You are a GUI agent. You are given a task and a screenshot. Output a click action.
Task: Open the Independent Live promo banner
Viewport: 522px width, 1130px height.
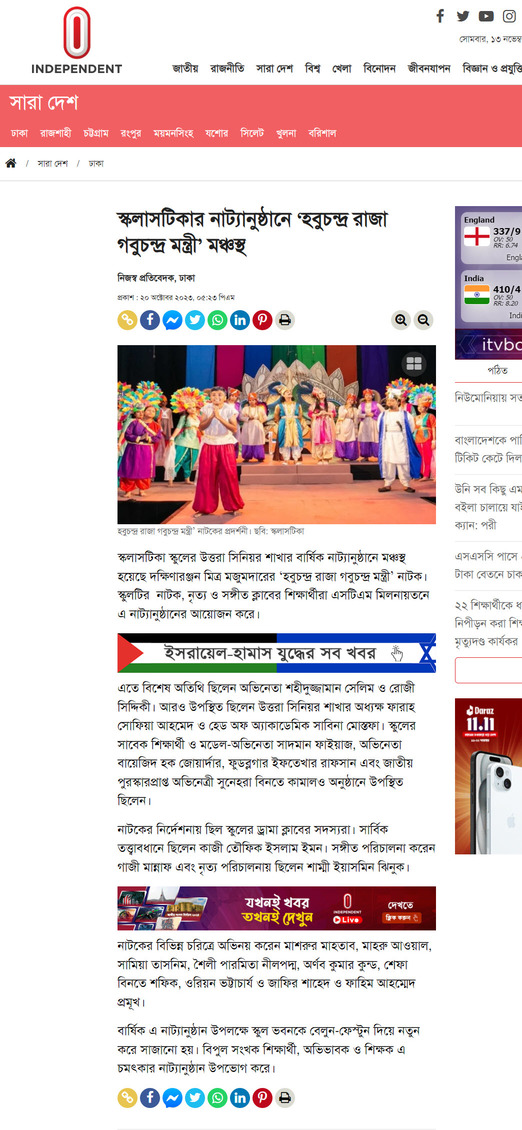[x=277, y=908]
